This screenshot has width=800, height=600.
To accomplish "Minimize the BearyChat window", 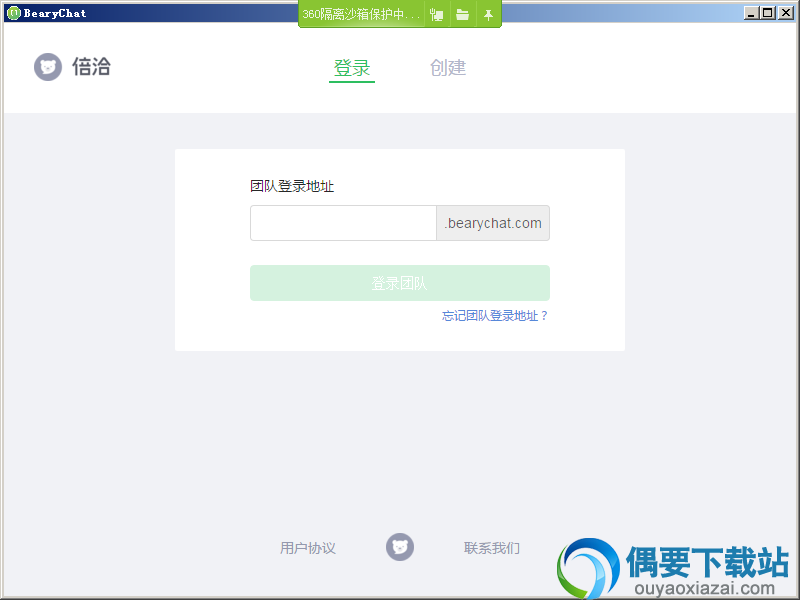I will click(x=751, y=13).
